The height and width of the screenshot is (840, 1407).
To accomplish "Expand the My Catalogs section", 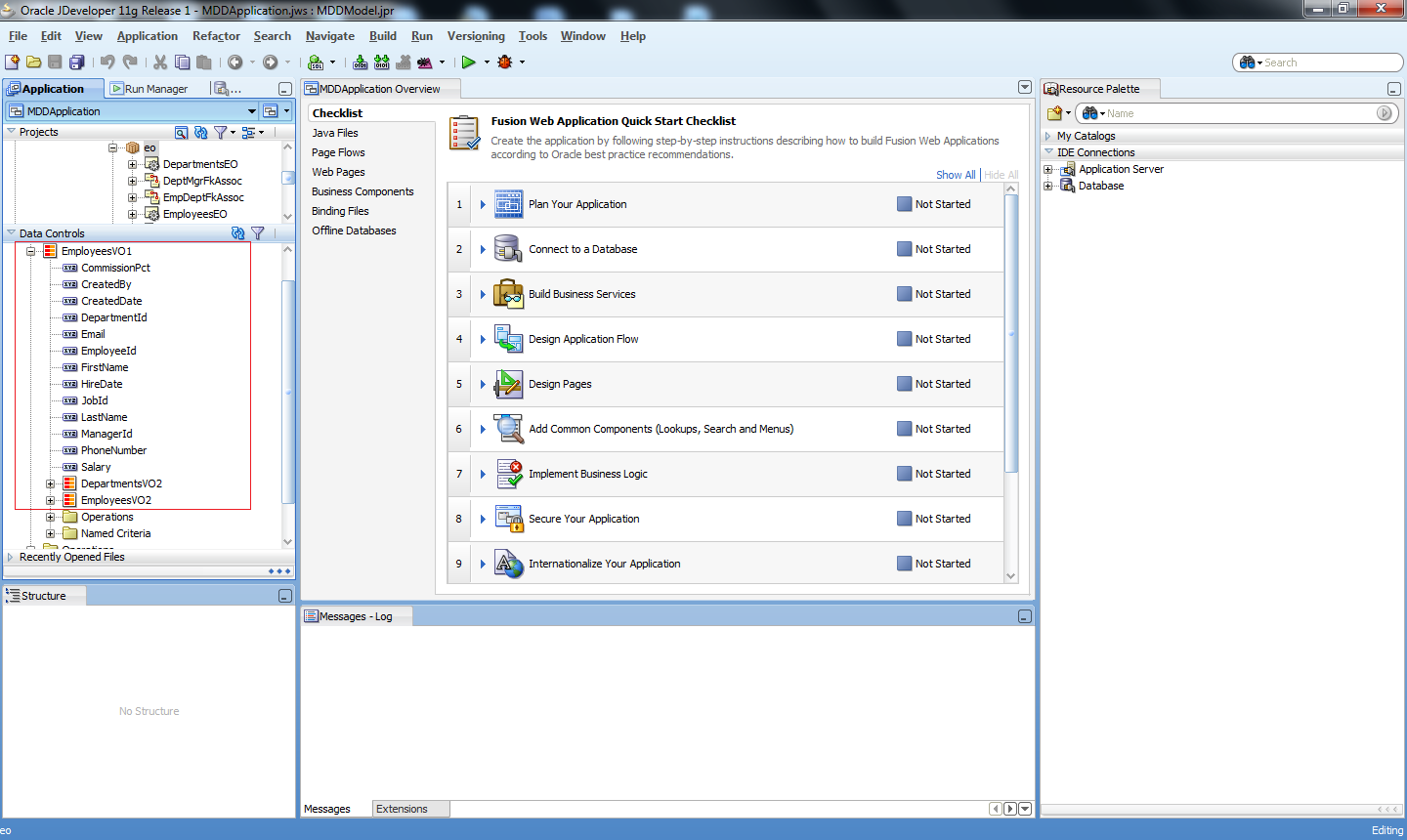I will tap(1048, 136).
